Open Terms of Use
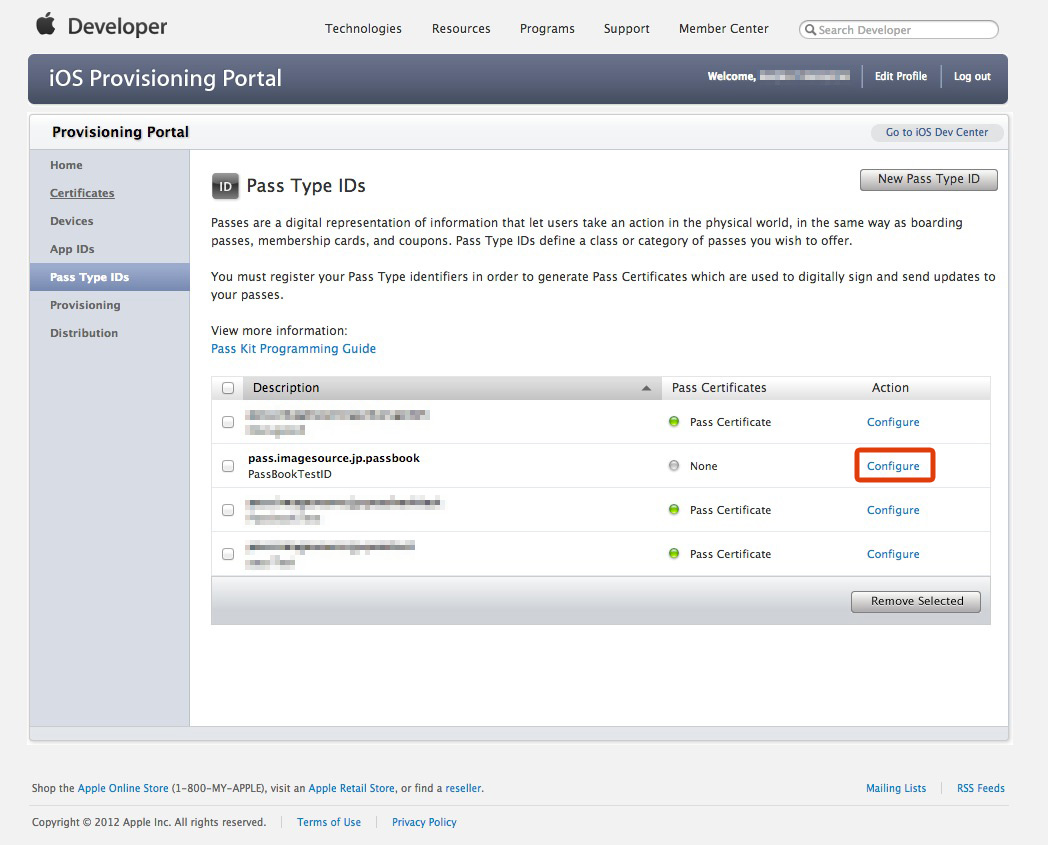This screenshot has height=845, width=1048. pos(329,822)
